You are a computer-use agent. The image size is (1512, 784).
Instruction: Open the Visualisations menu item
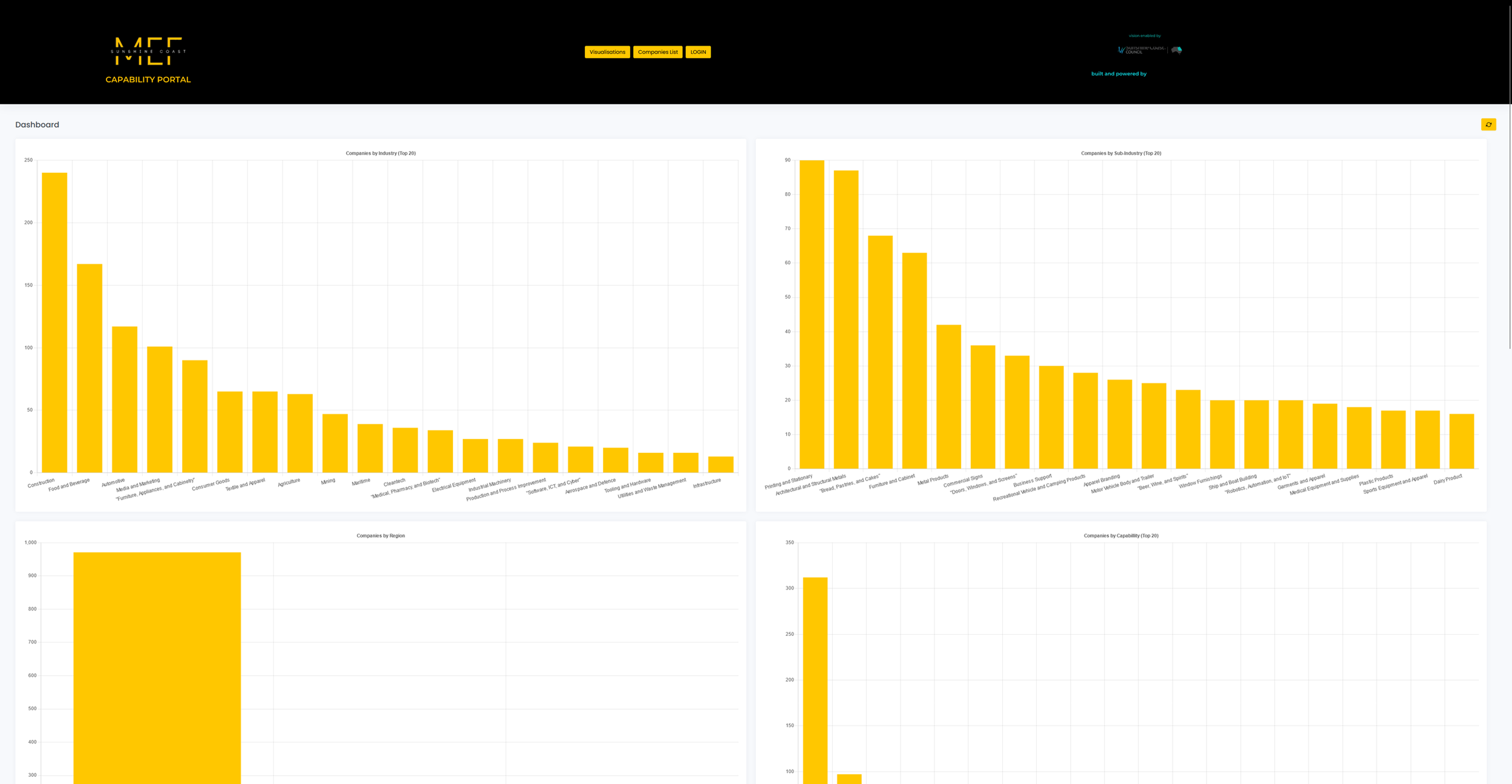pyautogui.click(x=607, y=52)
